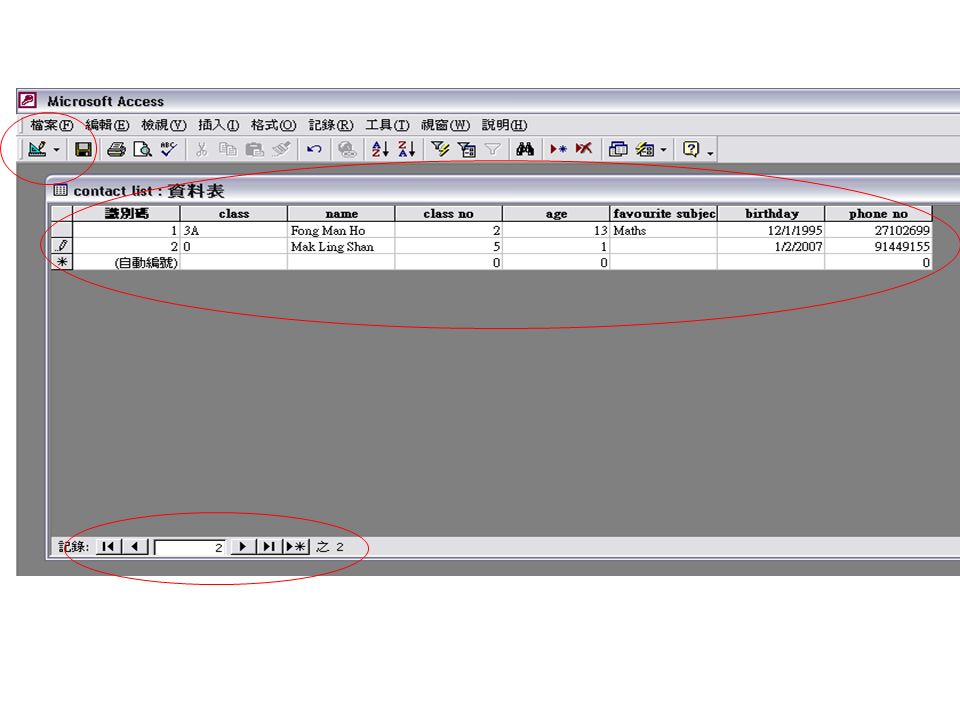Run the spelling check
The width and height of the screenshot is (960, 720).
click(168, 149)
